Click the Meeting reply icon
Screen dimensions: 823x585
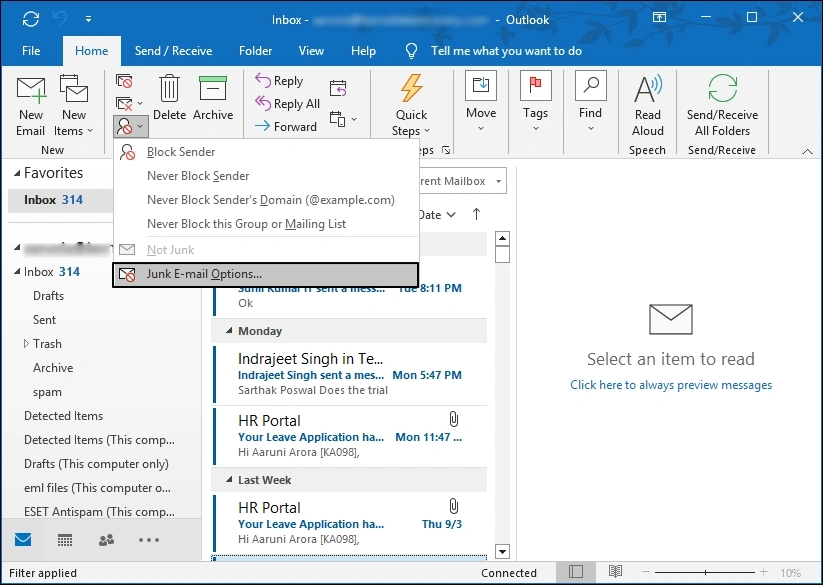tap(338, 88)
